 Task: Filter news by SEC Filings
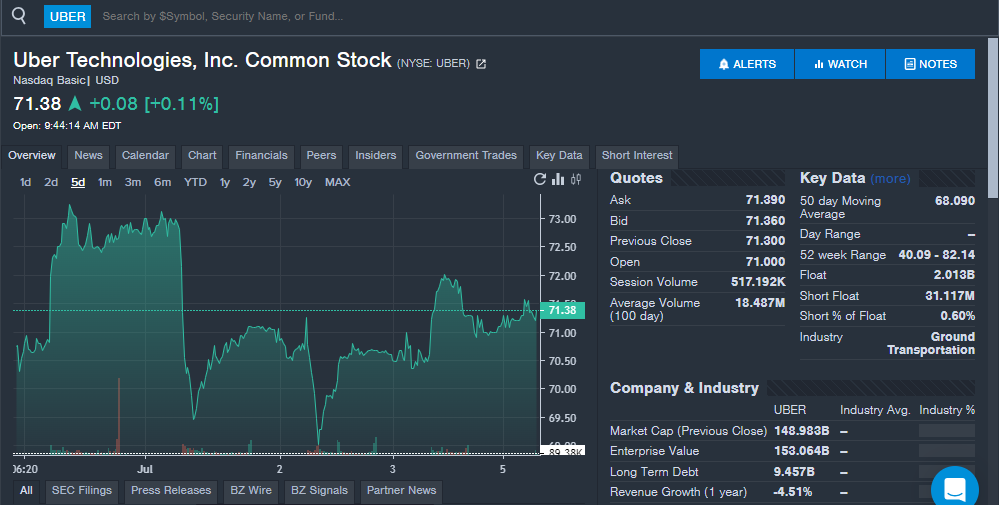(x=82, y=491)
